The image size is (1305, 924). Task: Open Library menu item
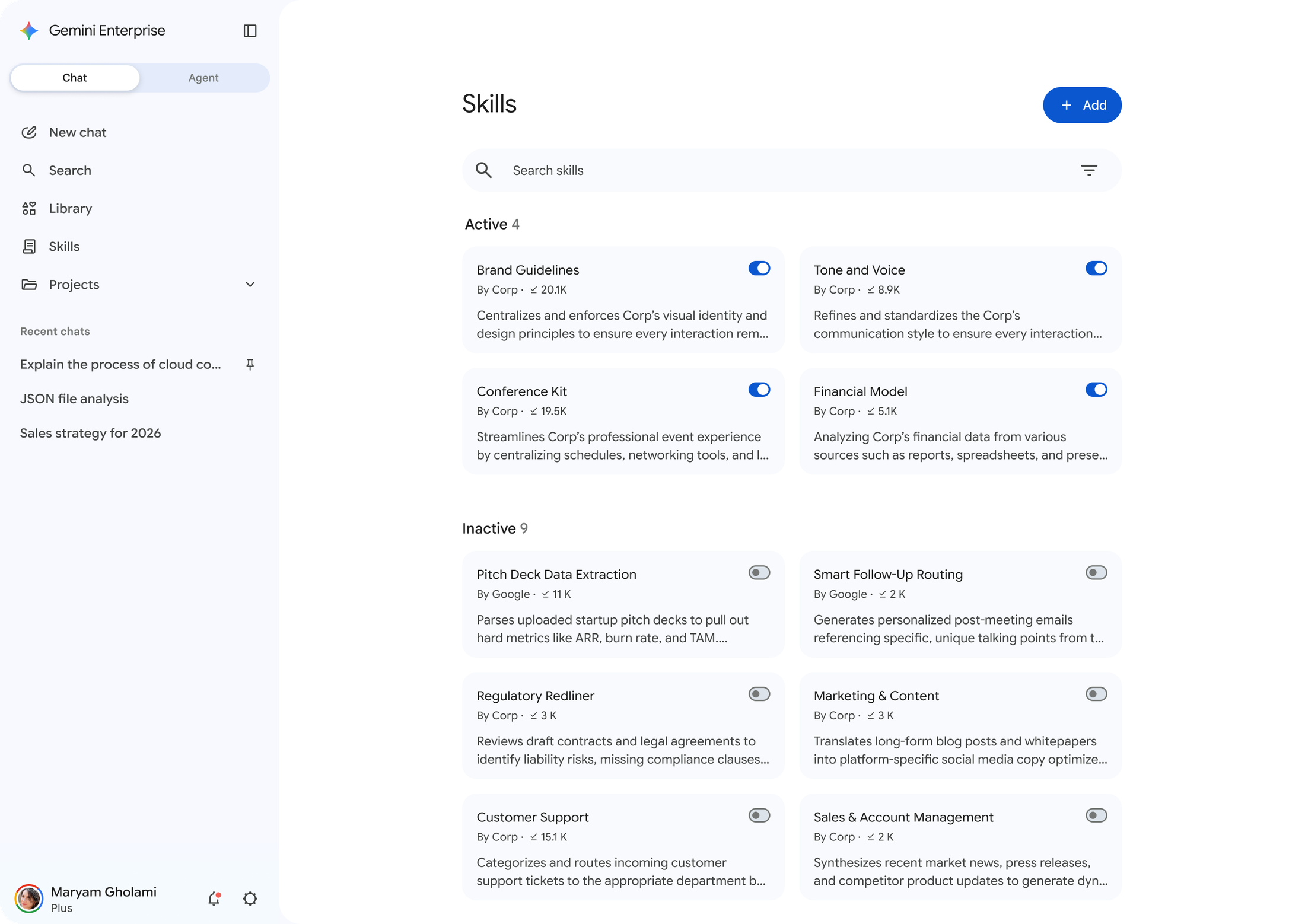tap(139, 208)
